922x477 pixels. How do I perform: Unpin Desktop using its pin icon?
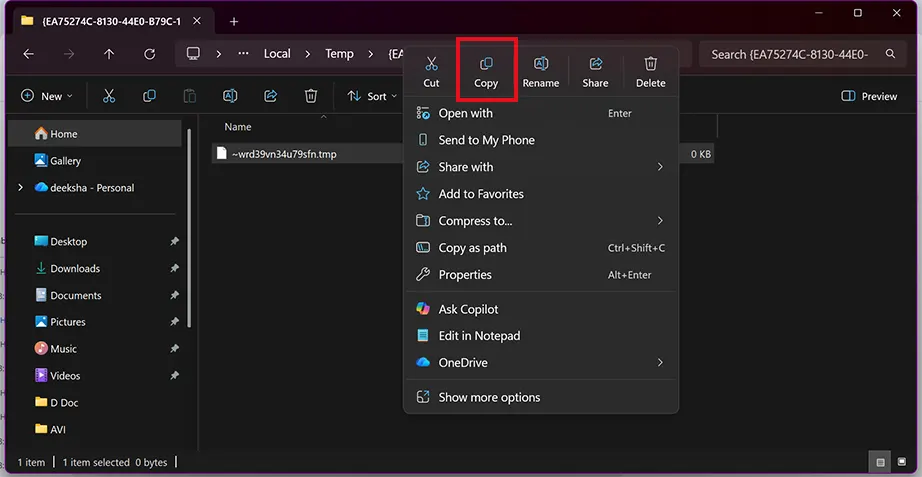[x=174, y=242]
